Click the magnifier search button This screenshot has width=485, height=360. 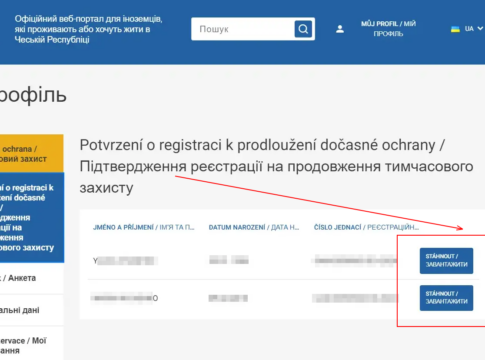point(303,29)
